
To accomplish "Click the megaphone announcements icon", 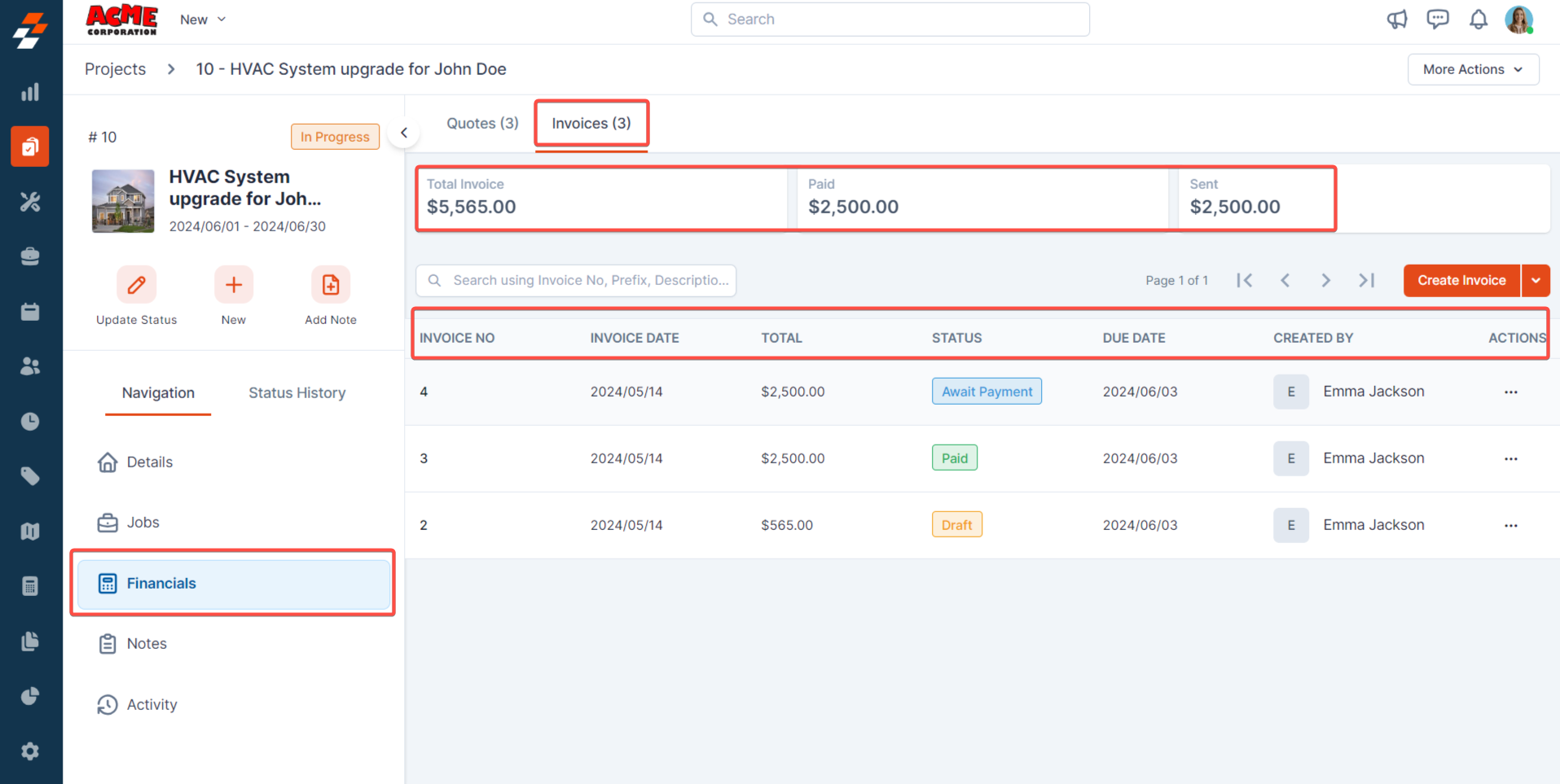I will pos(1397,20).
